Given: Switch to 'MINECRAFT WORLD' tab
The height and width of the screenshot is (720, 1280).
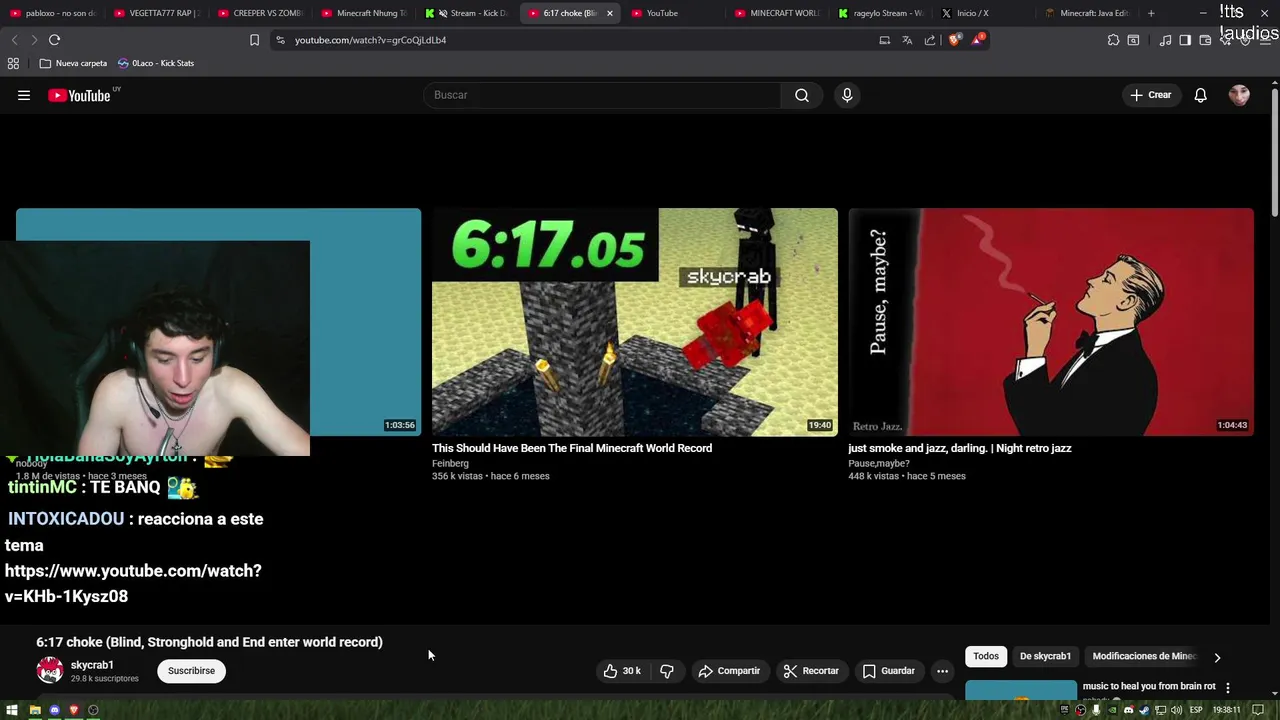Looking at the screenshot, I should coord(777,13).
